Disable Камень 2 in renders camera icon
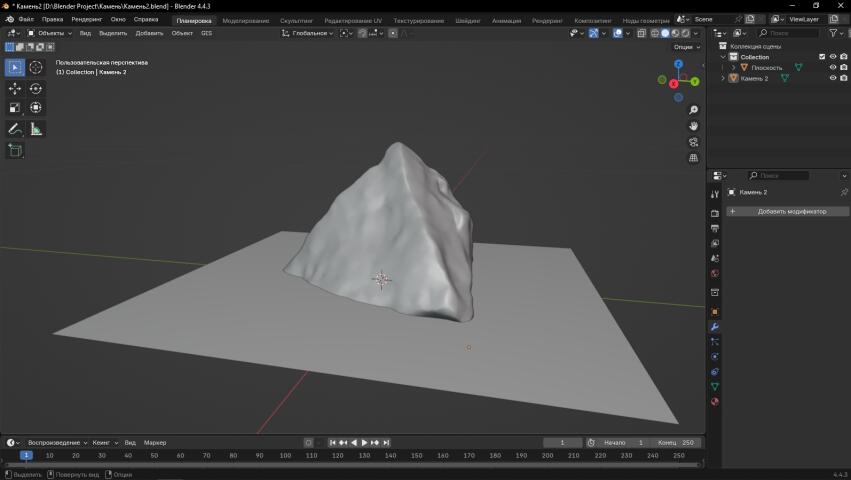 pos(843,78)
